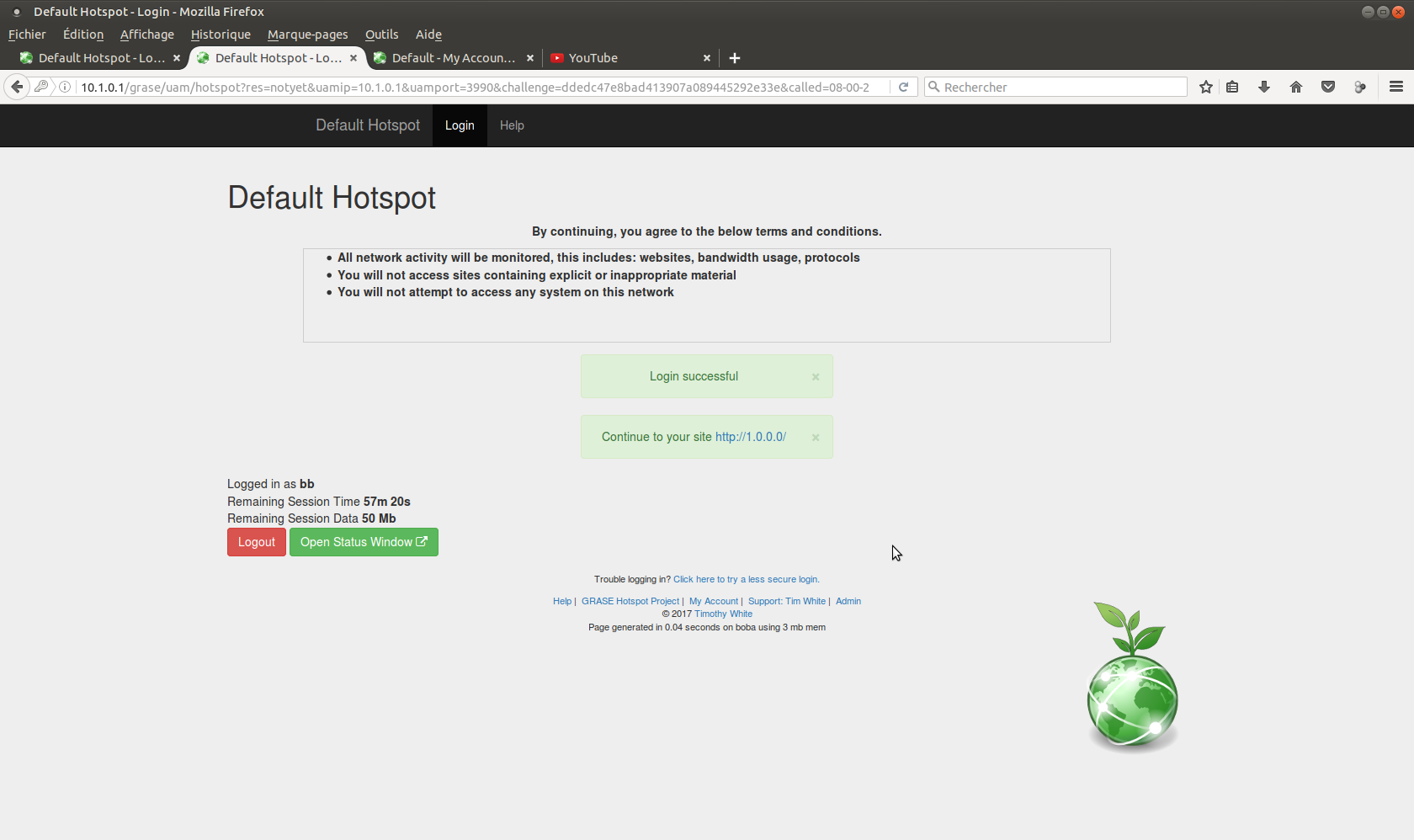Click the extension icon next to Pocket
This screenshot has height=840, width=1414.
coord(1360,87)
